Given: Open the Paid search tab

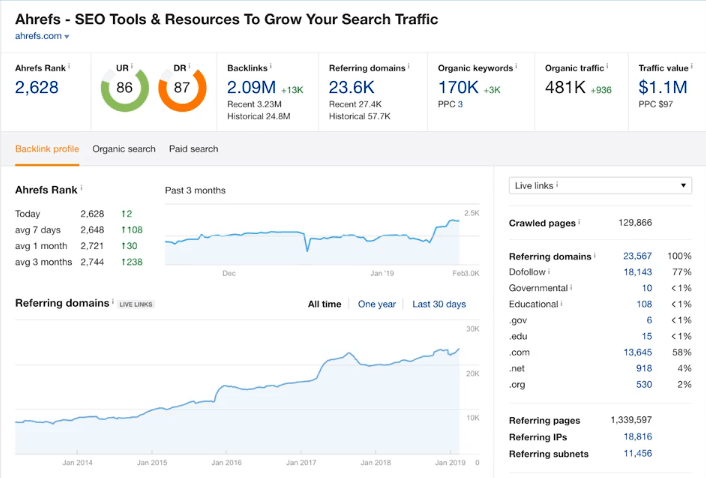Looking at the screenshot, I should 194,149.
